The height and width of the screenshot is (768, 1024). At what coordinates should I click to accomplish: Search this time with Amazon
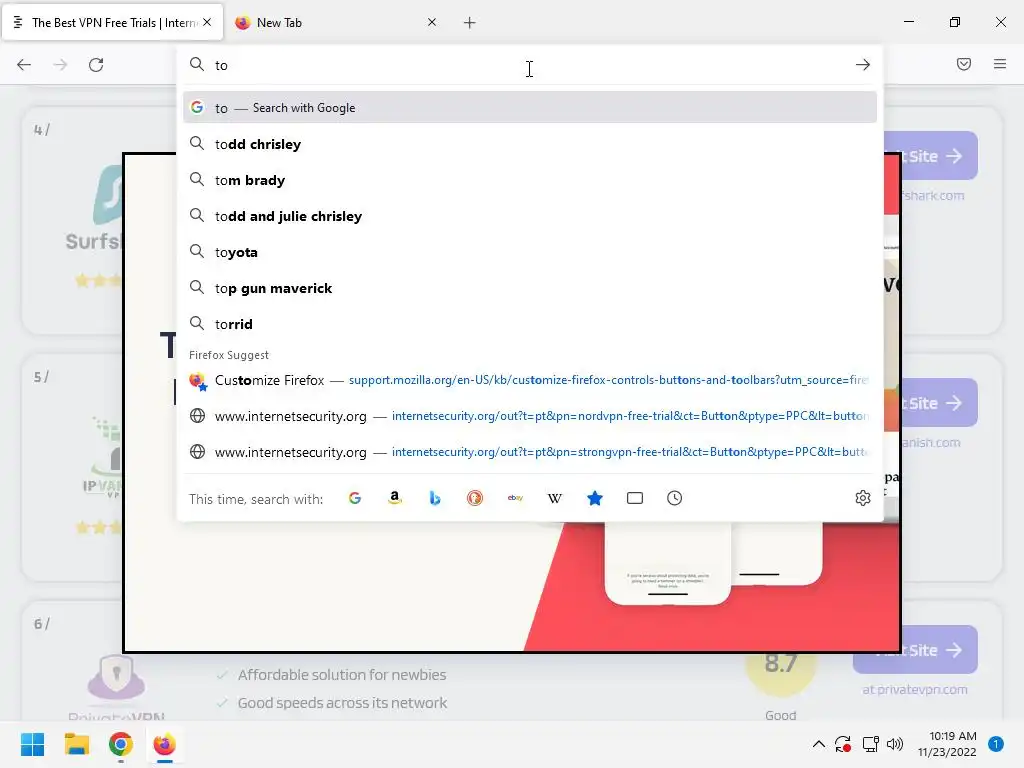[x=394, y=498]
